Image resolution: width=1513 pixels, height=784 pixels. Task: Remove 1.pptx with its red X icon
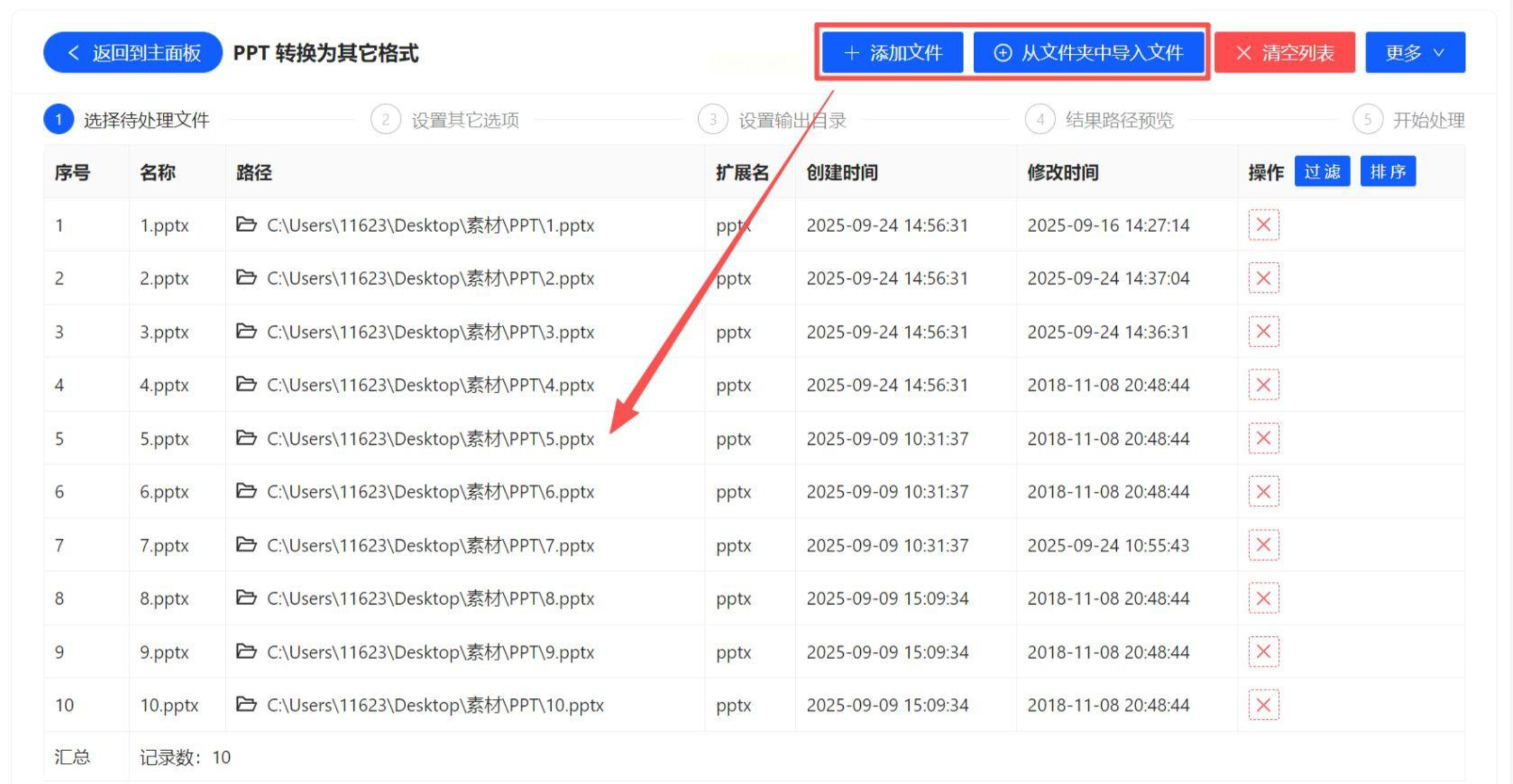point(1263,225)
